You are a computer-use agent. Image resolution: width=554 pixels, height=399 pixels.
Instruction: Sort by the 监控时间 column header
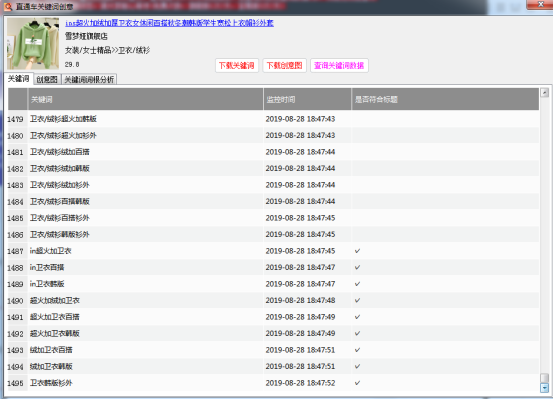[307, 99]
